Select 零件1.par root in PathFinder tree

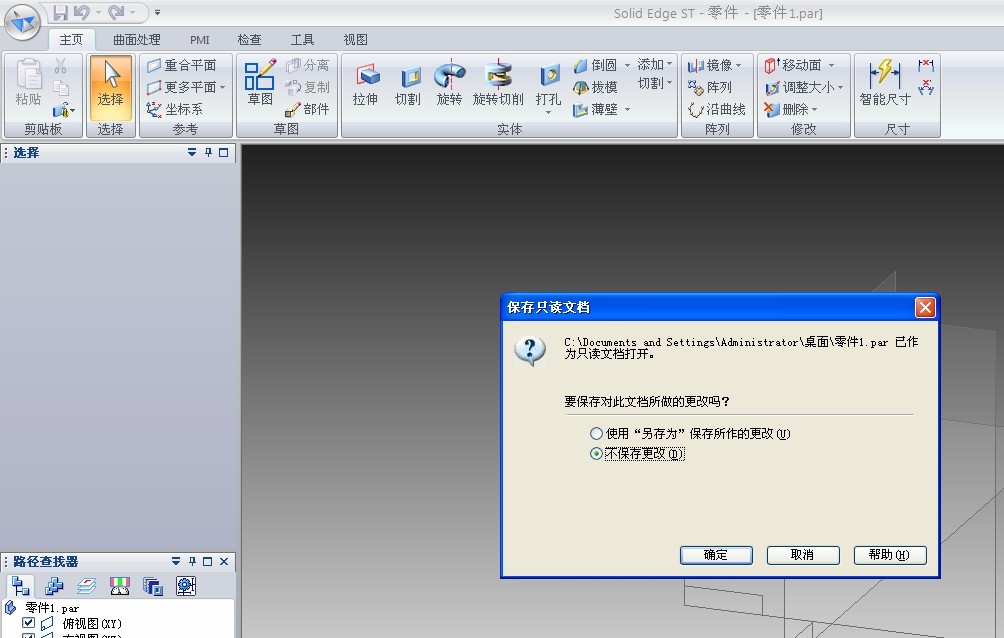(x=52, y=607)
